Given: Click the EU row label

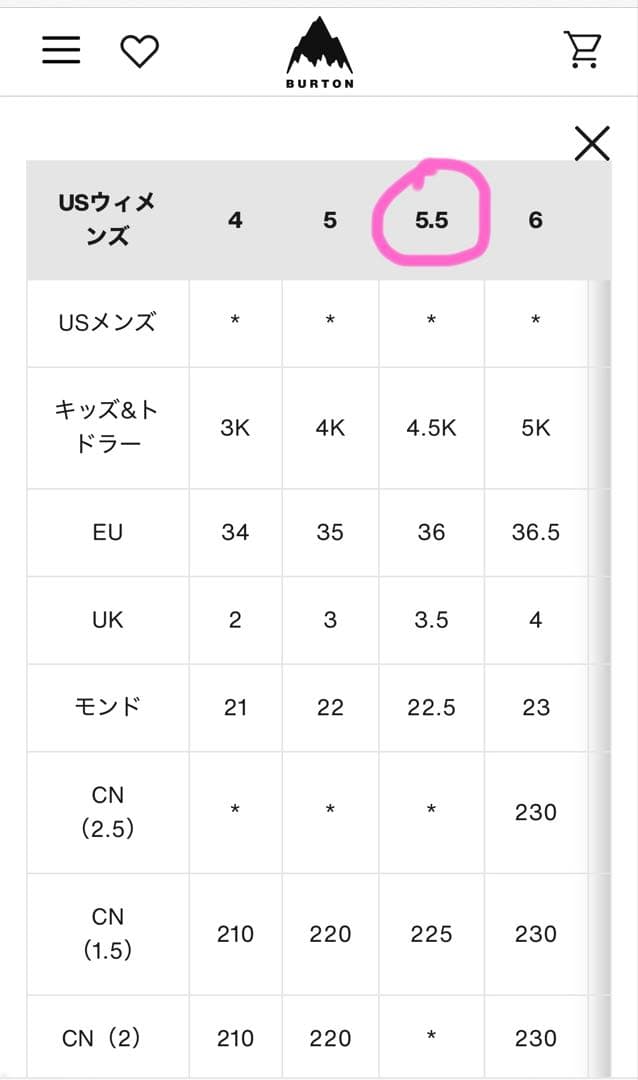Looking at the screenshot, I should [107, 532].
